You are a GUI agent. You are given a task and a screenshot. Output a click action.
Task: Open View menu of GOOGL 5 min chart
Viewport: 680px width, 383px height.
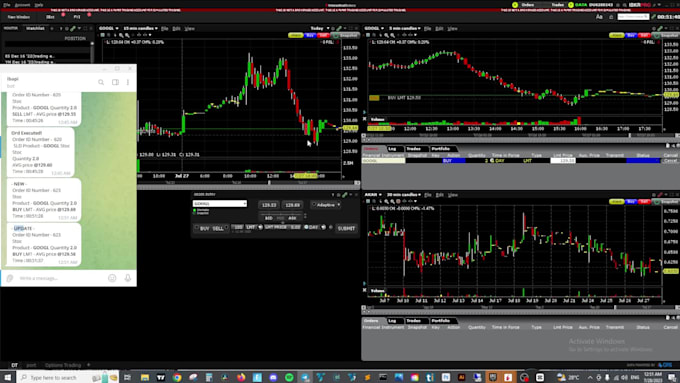[452, 29]
